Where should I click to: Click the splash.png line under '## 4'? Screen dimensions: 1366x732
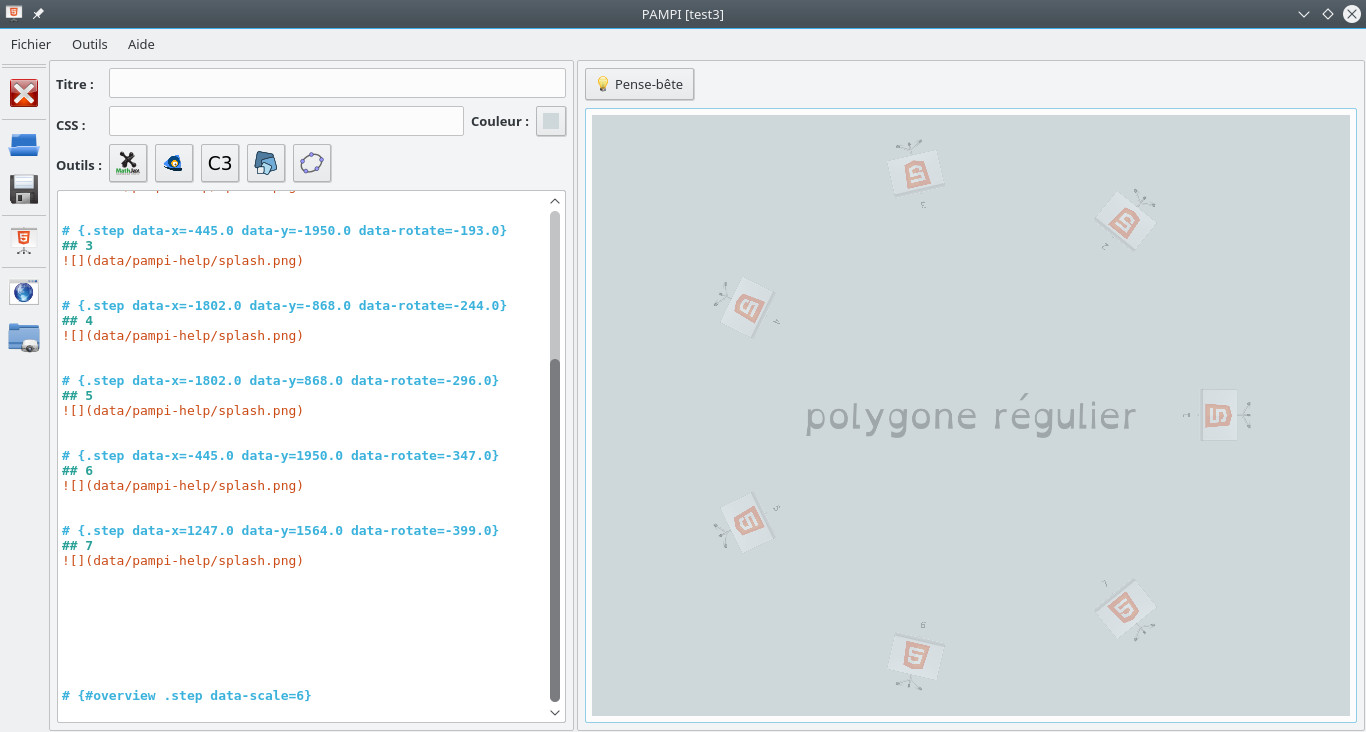(x=182, y=335)
